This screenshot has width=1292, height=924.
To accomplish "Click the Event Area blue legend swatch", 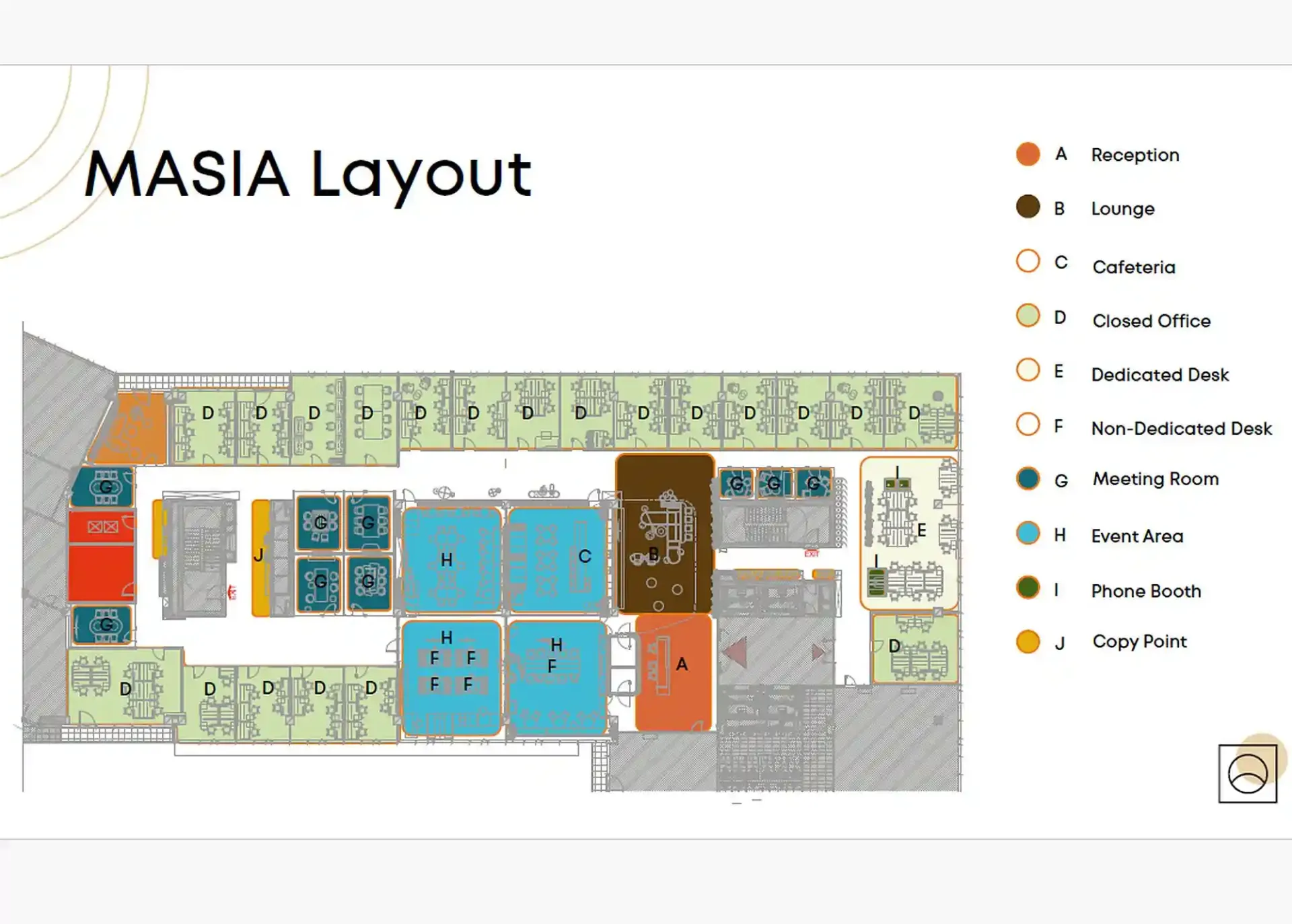I will point(1028,534).
